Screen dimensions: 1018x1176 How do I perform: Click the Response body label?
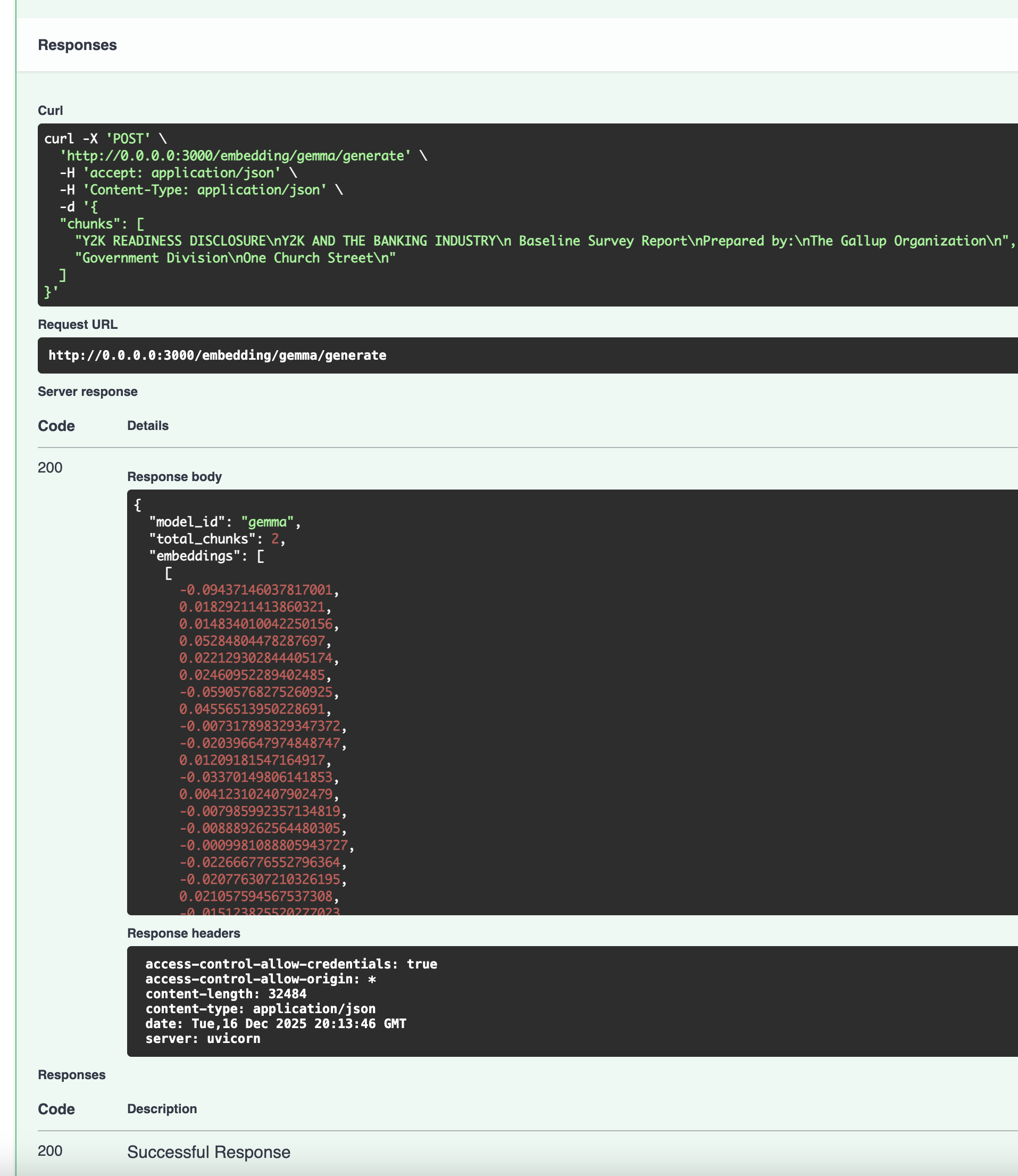click(174, 477)
